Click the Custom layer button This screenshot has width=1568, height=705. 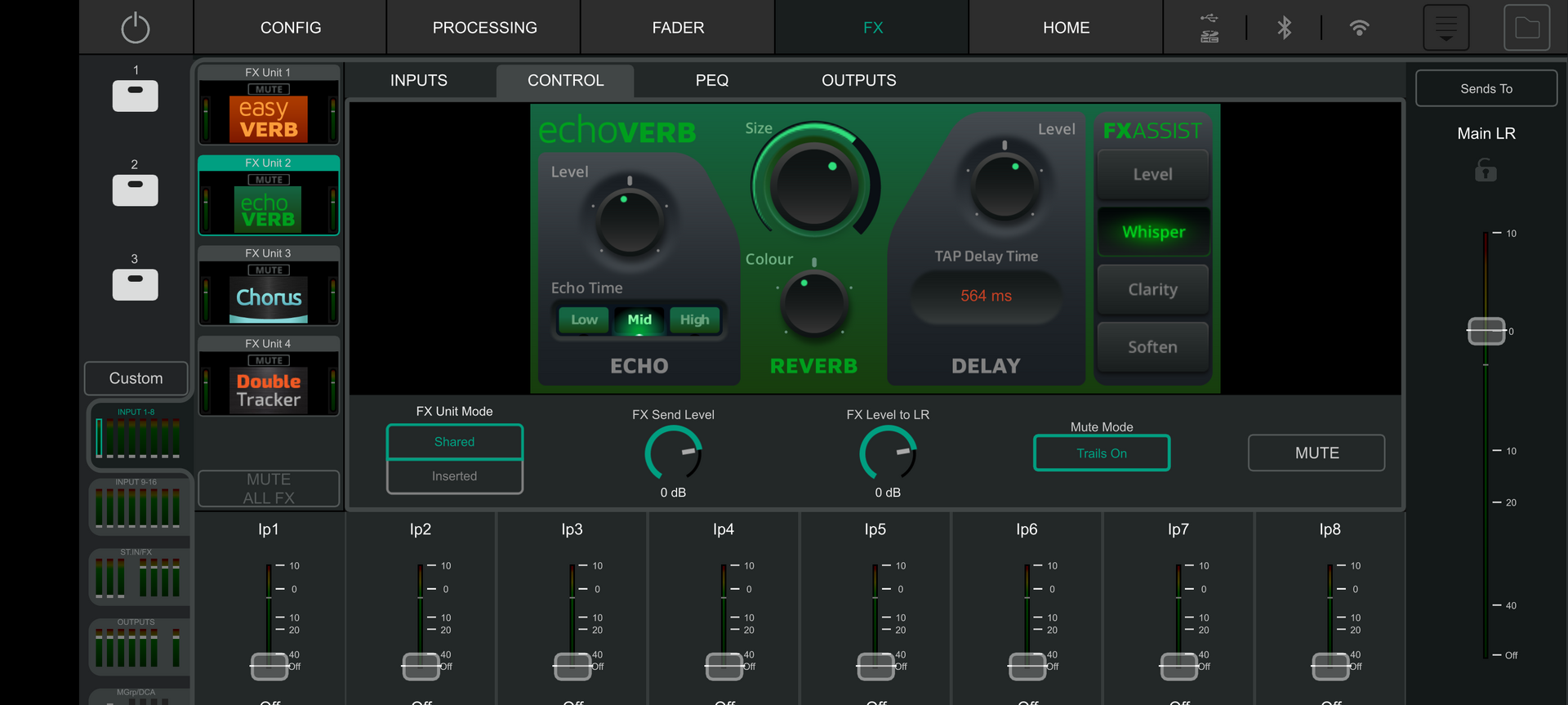click(x=136, y=378)
